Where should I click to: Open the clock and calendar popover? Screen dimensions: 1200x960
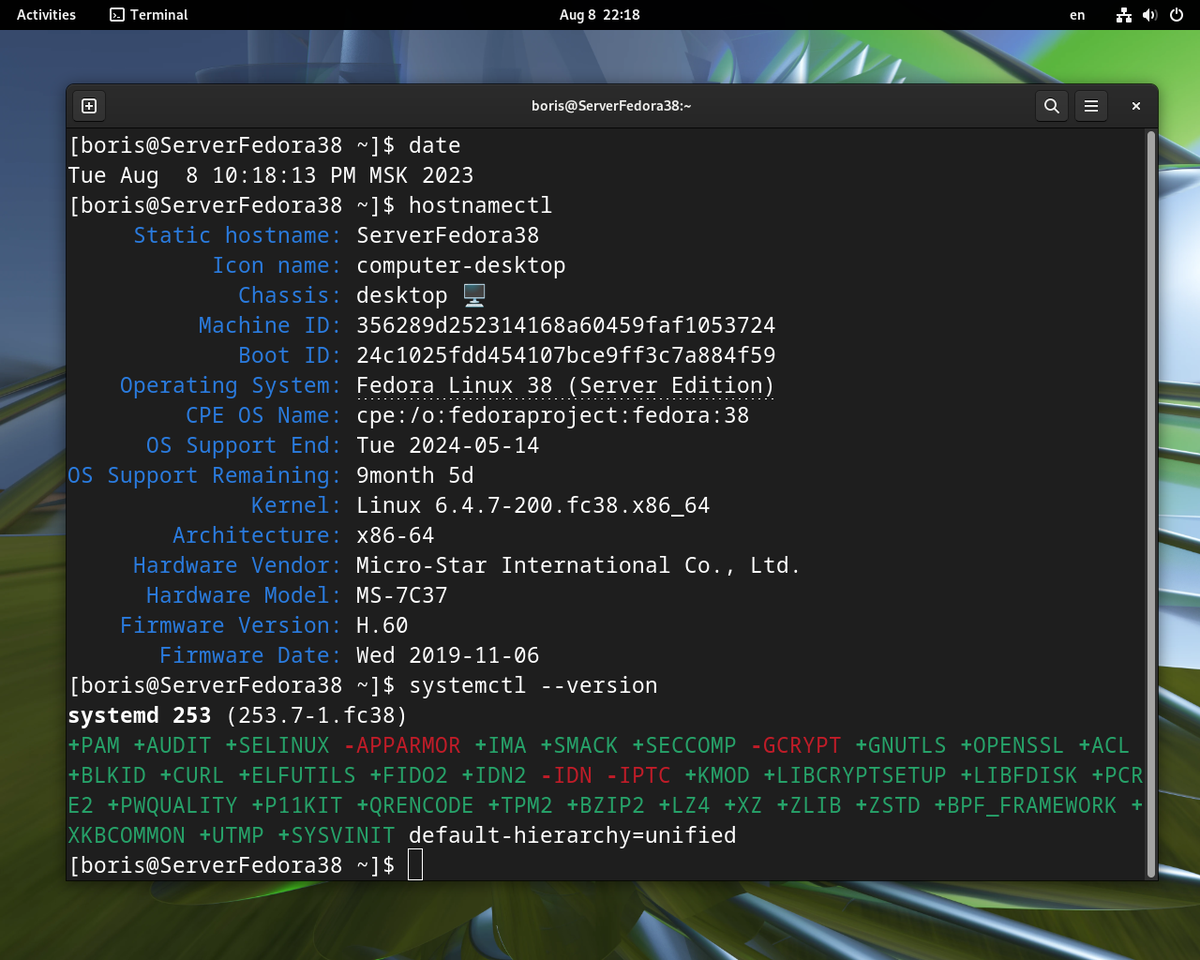pyautogui.click(x=600, y=15)
